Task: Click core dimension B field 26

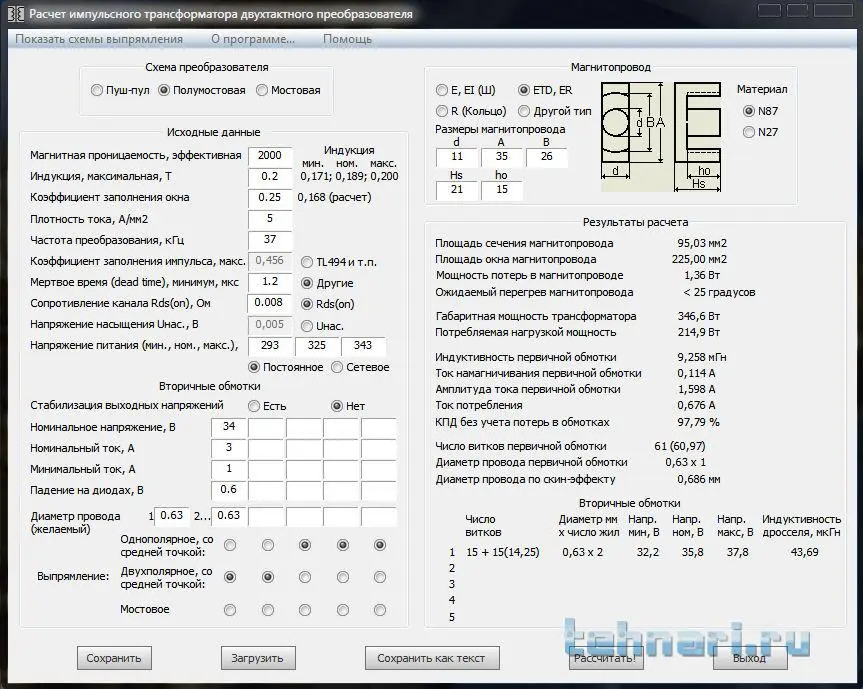Action: (x=547, y=157)
